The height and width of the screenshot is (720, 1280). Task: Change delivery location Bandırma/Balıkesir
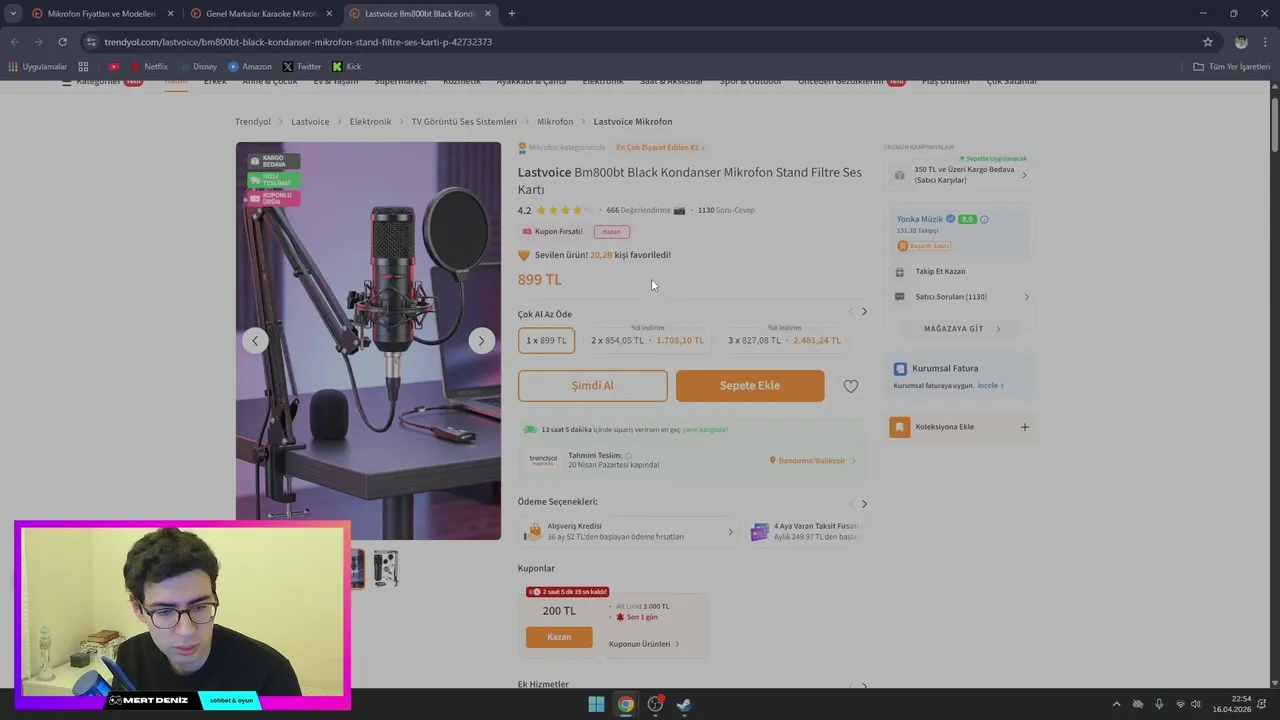[813, 461]
